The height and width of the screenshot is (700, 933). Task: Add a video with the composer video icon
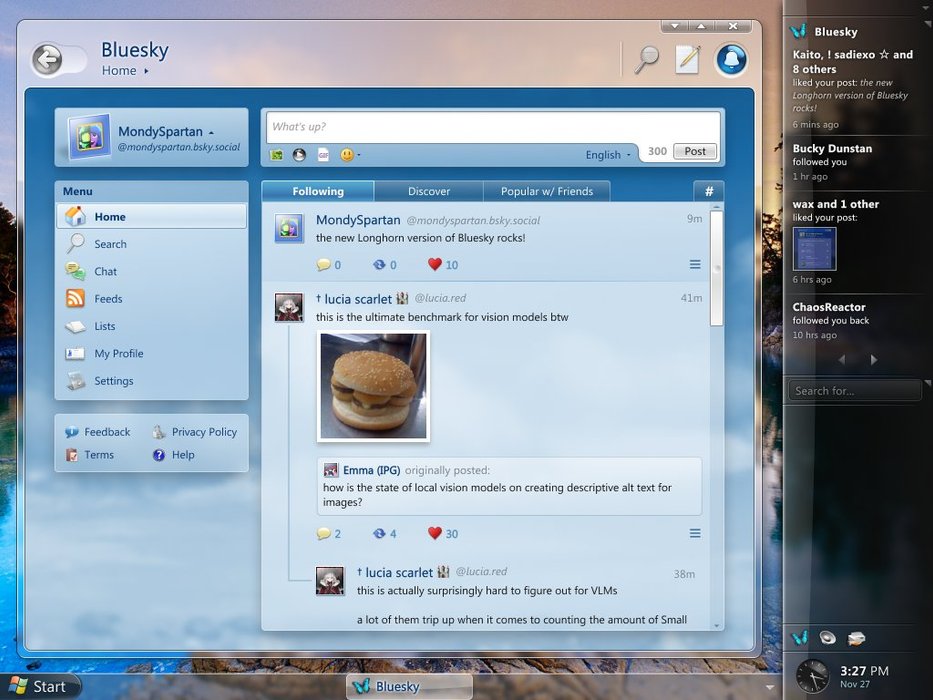[x=299, y=155]
